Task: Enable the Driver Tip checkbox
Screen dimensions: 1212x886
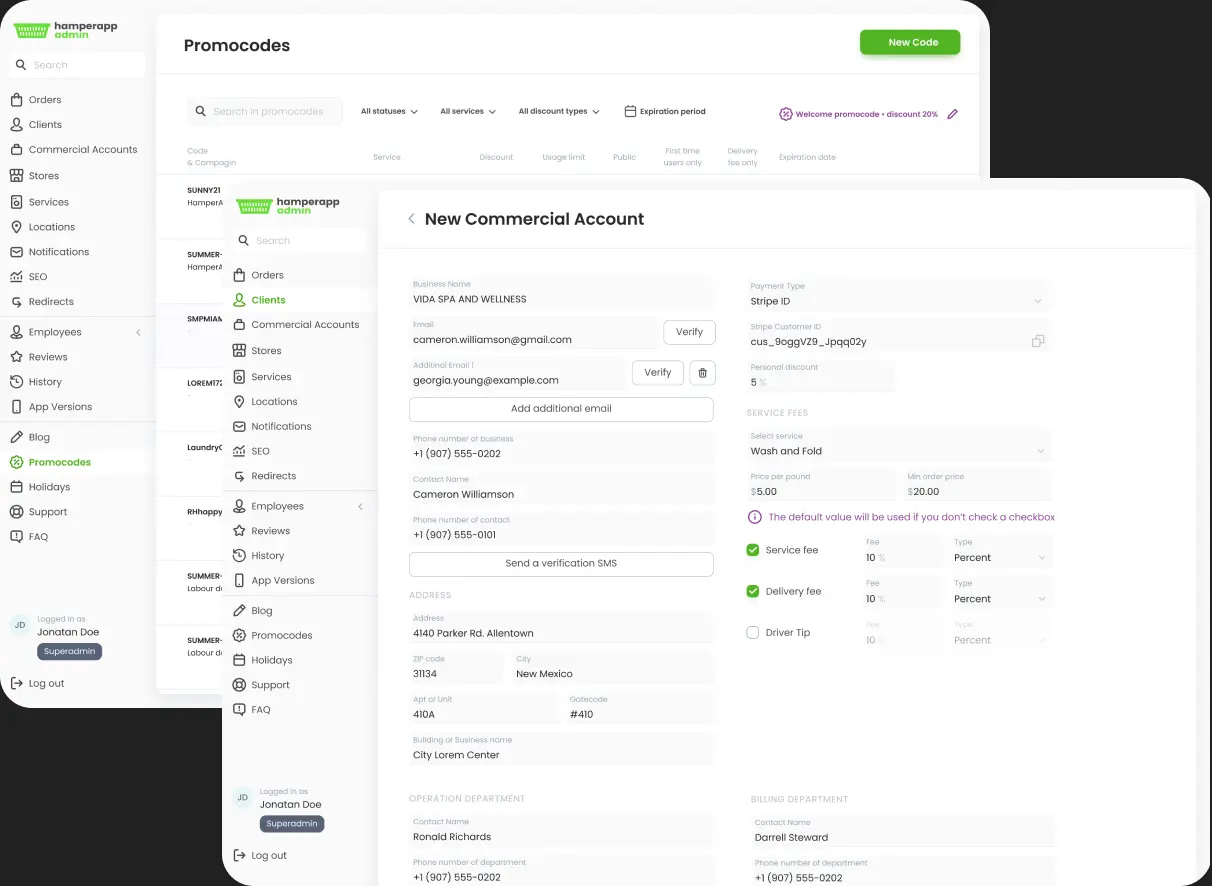Action: click(753, 632)
